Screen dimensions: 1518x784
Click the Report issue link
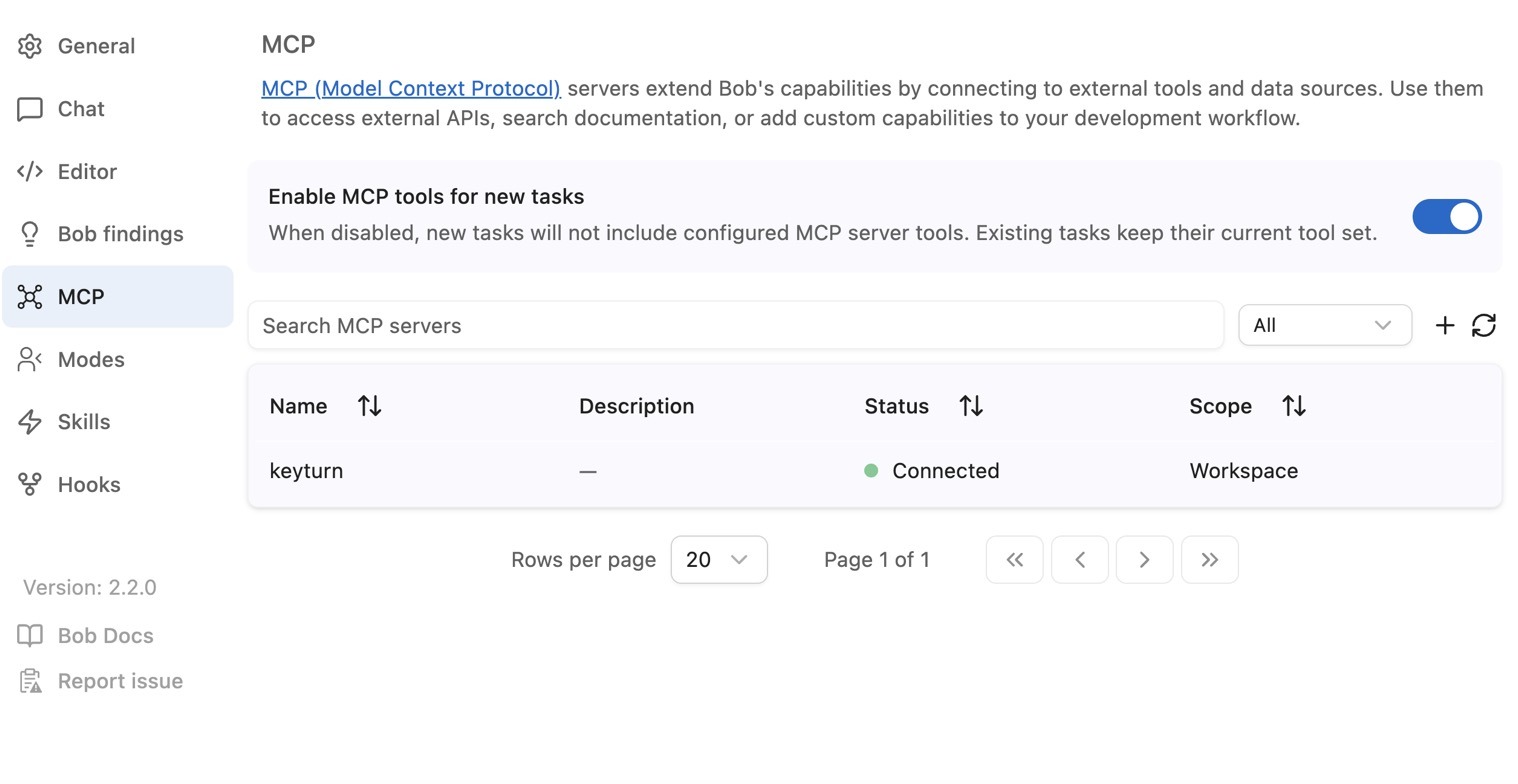click(120, 681)
